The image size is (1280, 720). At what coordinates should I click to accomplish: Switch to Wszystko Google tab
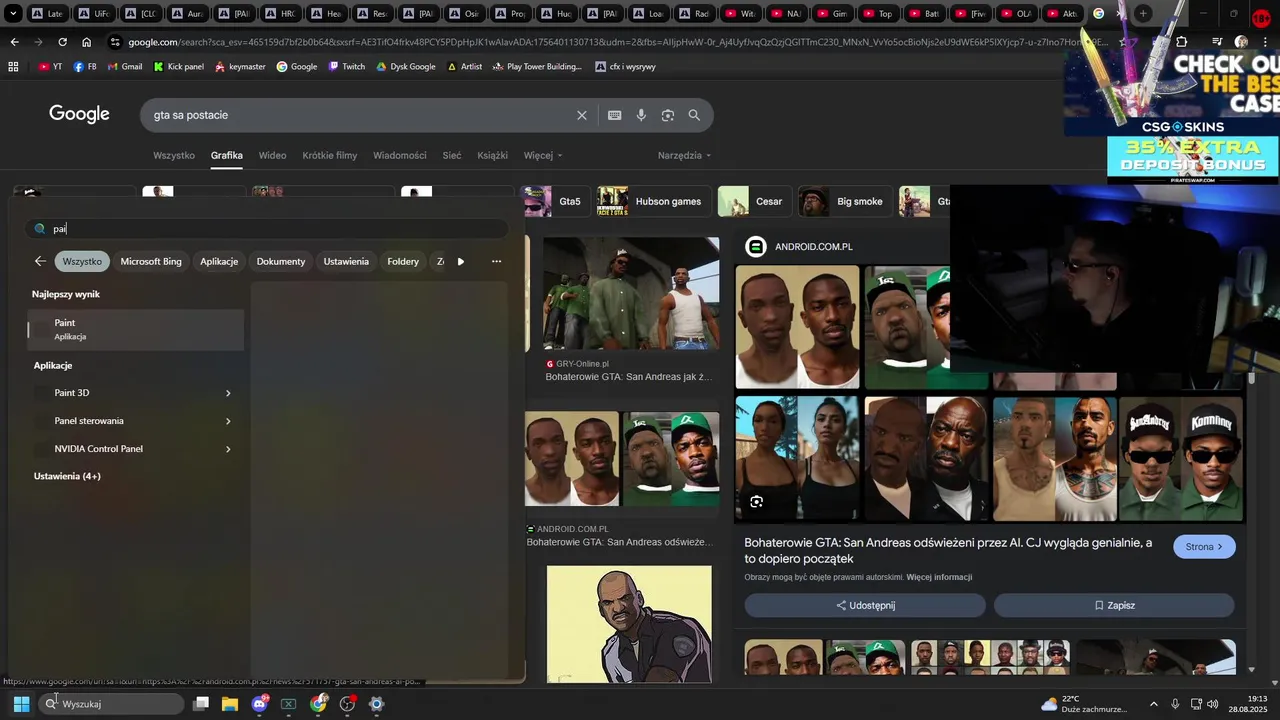point(174,155)
